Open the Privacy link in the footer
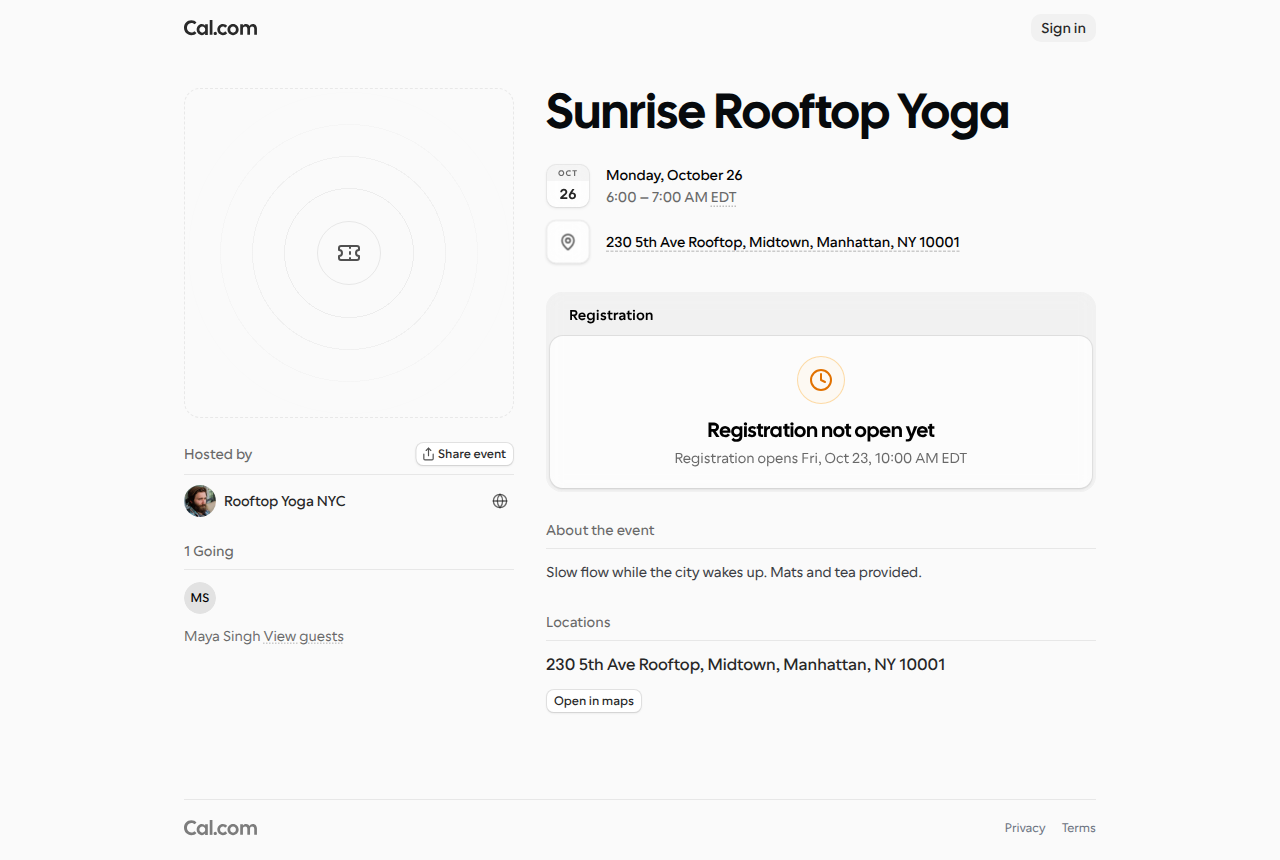1280x860 pixels. (1025, 828)
